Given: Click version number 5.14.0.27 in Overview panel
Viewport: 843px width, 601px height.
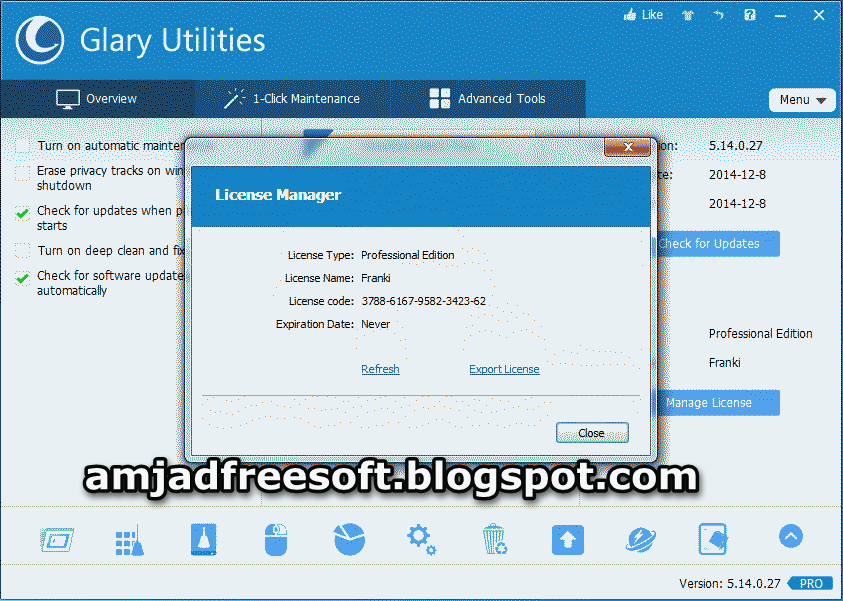Looking at the screenshot, I should click(735, 146).
